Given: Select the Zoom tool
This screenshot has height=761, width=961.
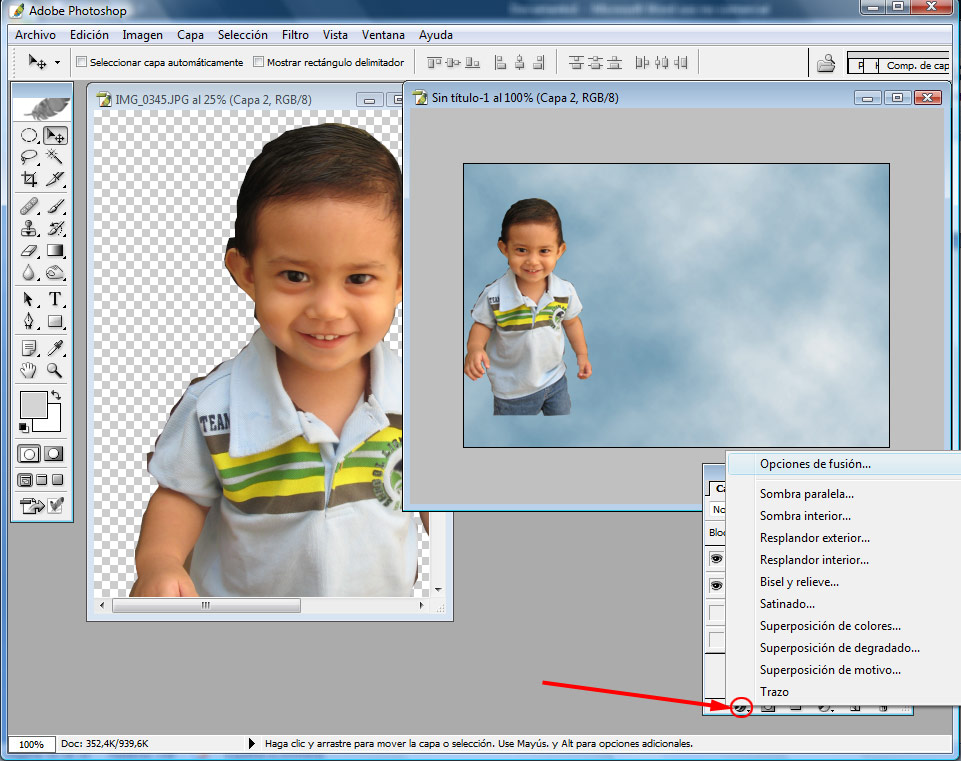Looking at the screenshot, I should coord(55,370).
